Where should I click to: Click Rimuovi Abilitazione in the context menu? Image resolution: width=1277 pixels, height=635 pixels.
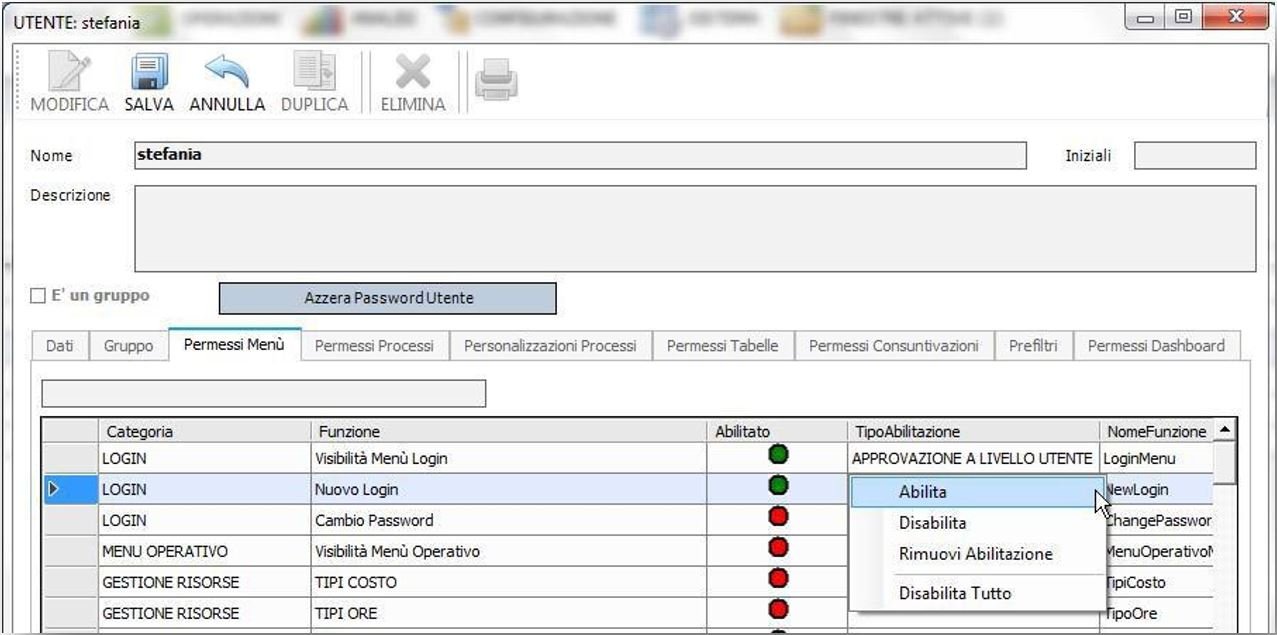977,555
